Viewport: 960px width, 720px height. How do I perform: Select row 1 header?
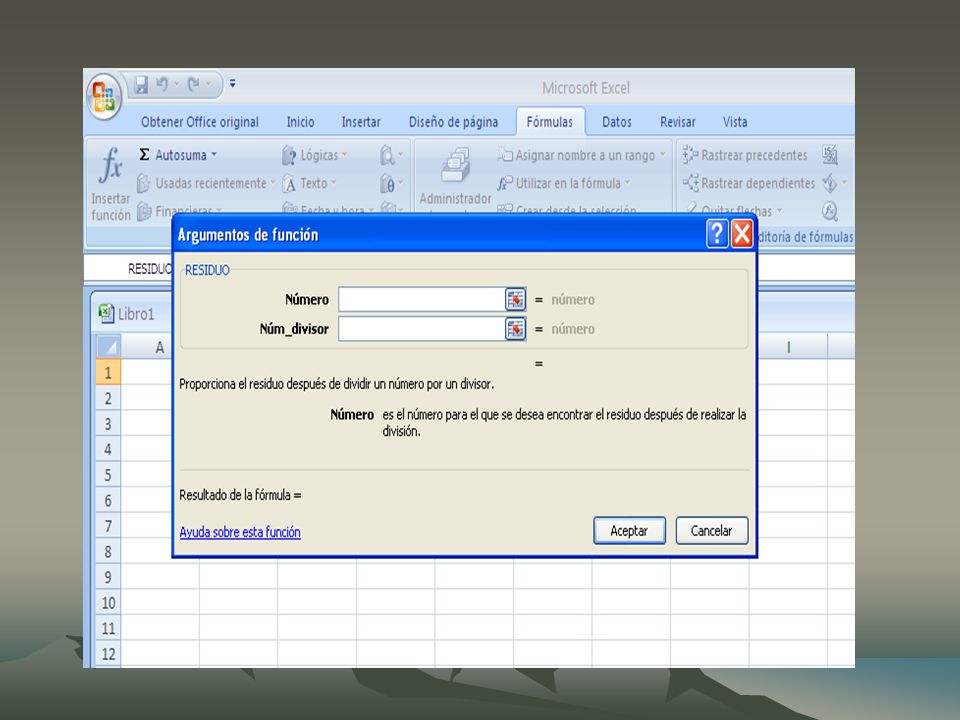(108, 372)
